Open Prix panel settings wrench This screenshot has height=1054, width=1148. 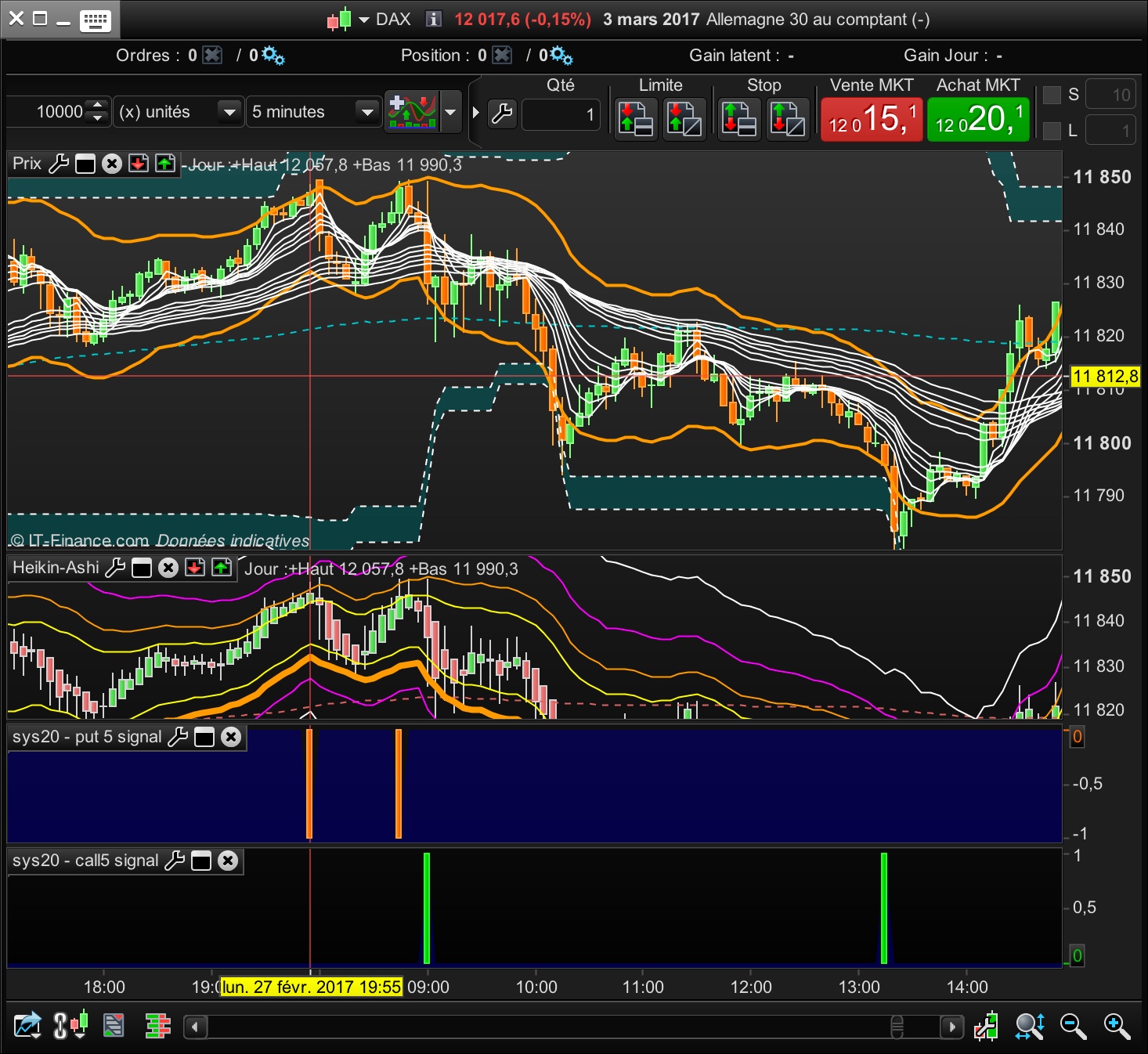pyautogui.click(x=59, y=164)
